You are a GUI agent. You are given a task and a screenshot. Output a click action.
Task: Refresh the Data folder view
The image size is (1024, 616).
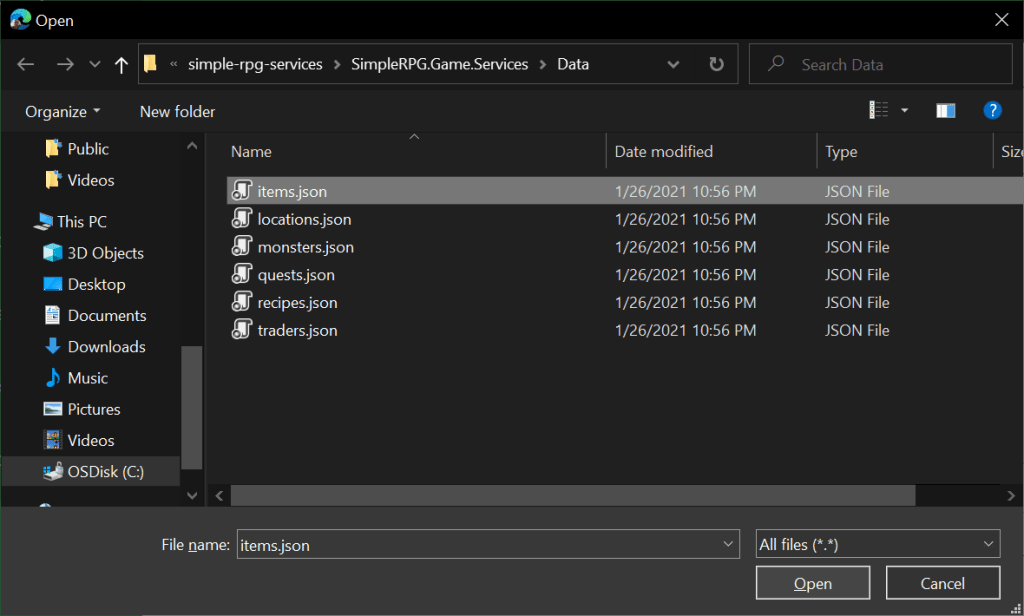tap(716, 64)
